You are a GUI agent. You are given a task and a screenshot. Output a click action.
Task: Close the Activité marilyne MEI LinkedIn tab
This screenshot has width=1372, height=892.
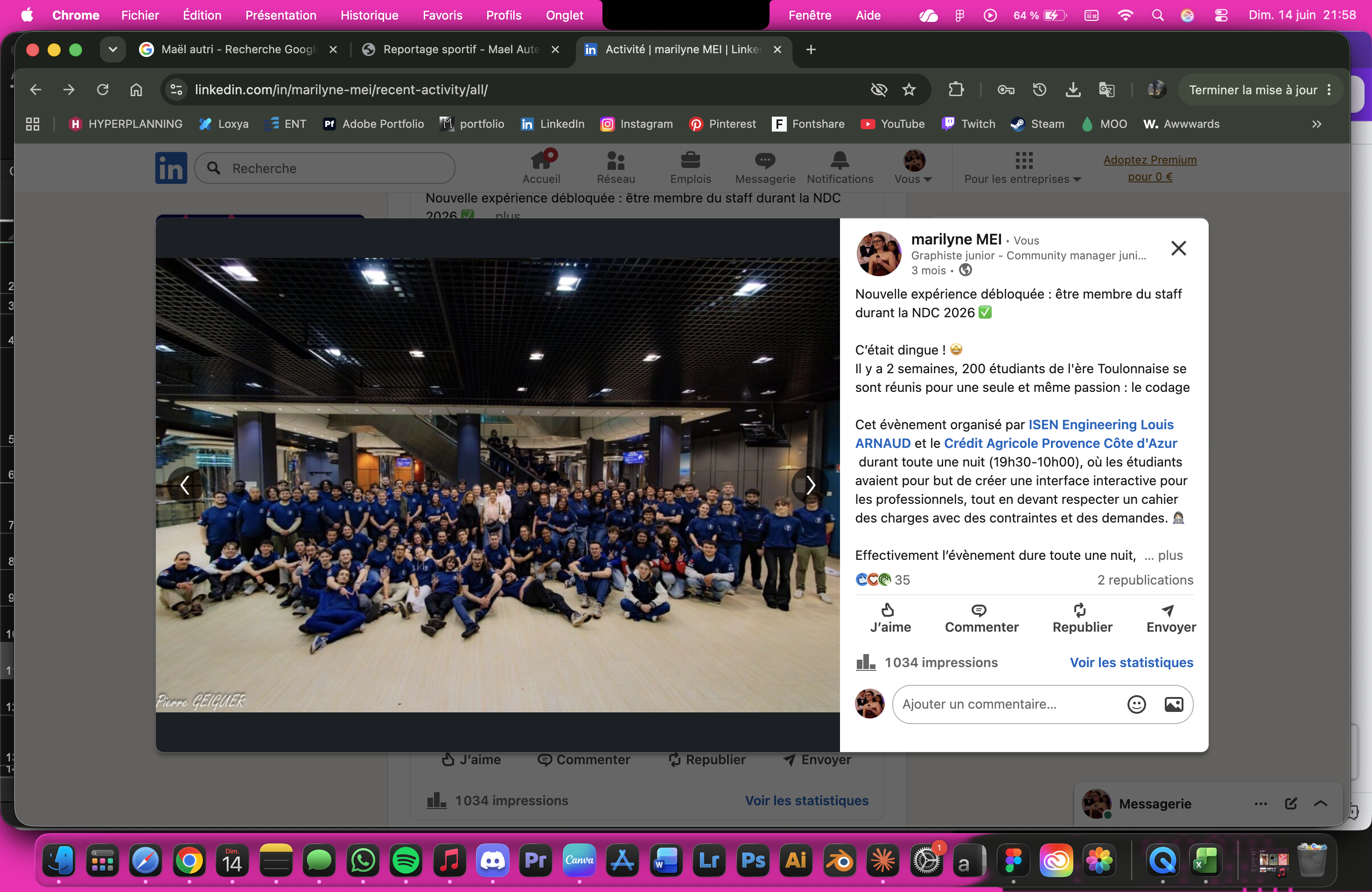(777, 49)
